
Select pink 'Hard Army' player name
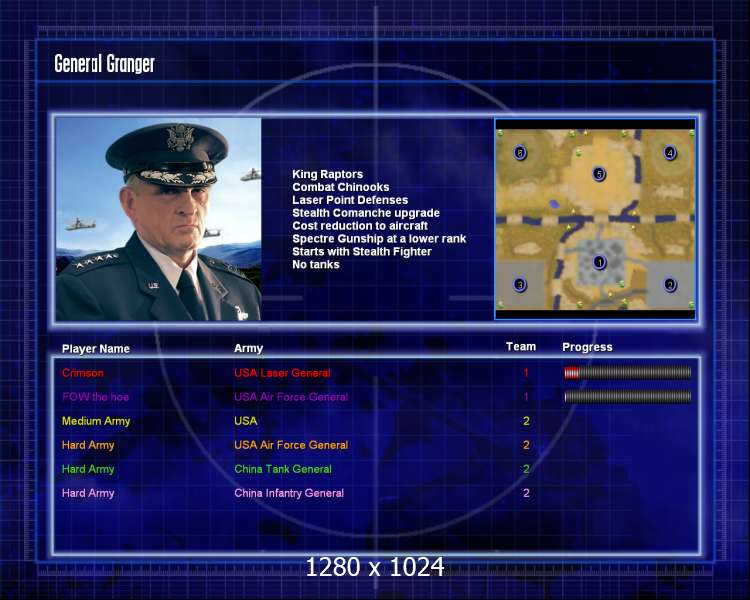click(x=88, y=493)
